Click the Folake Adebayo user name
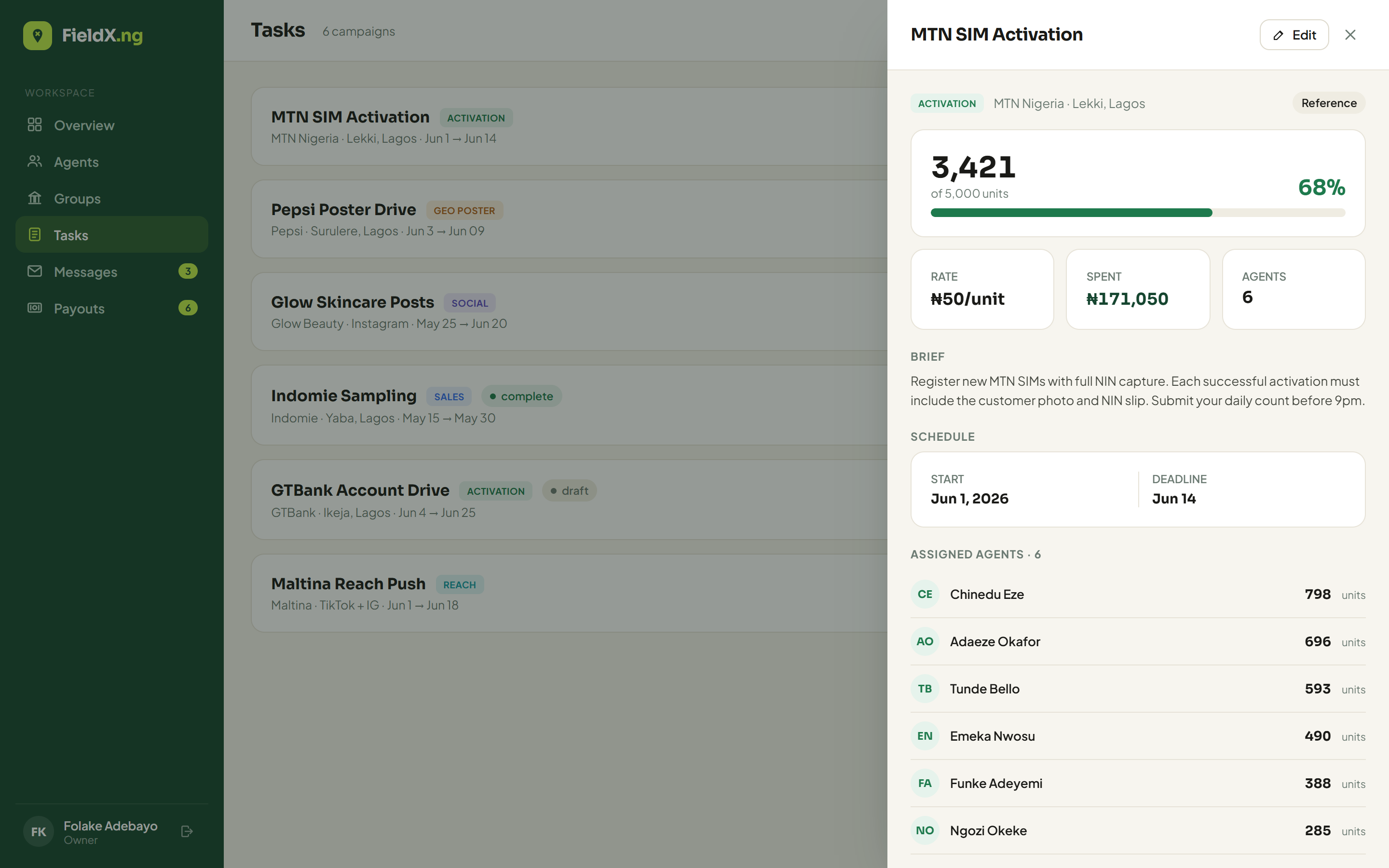The image size is (1389, 868). [110, 826]
